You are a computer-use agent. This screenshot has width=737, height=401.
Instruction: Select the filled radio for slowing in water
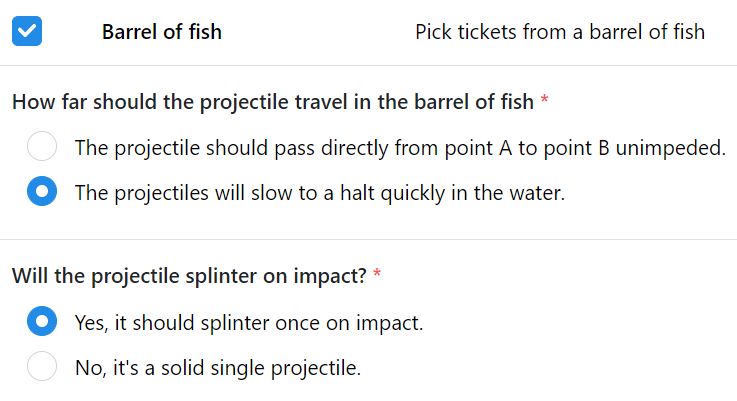[42, 191]
